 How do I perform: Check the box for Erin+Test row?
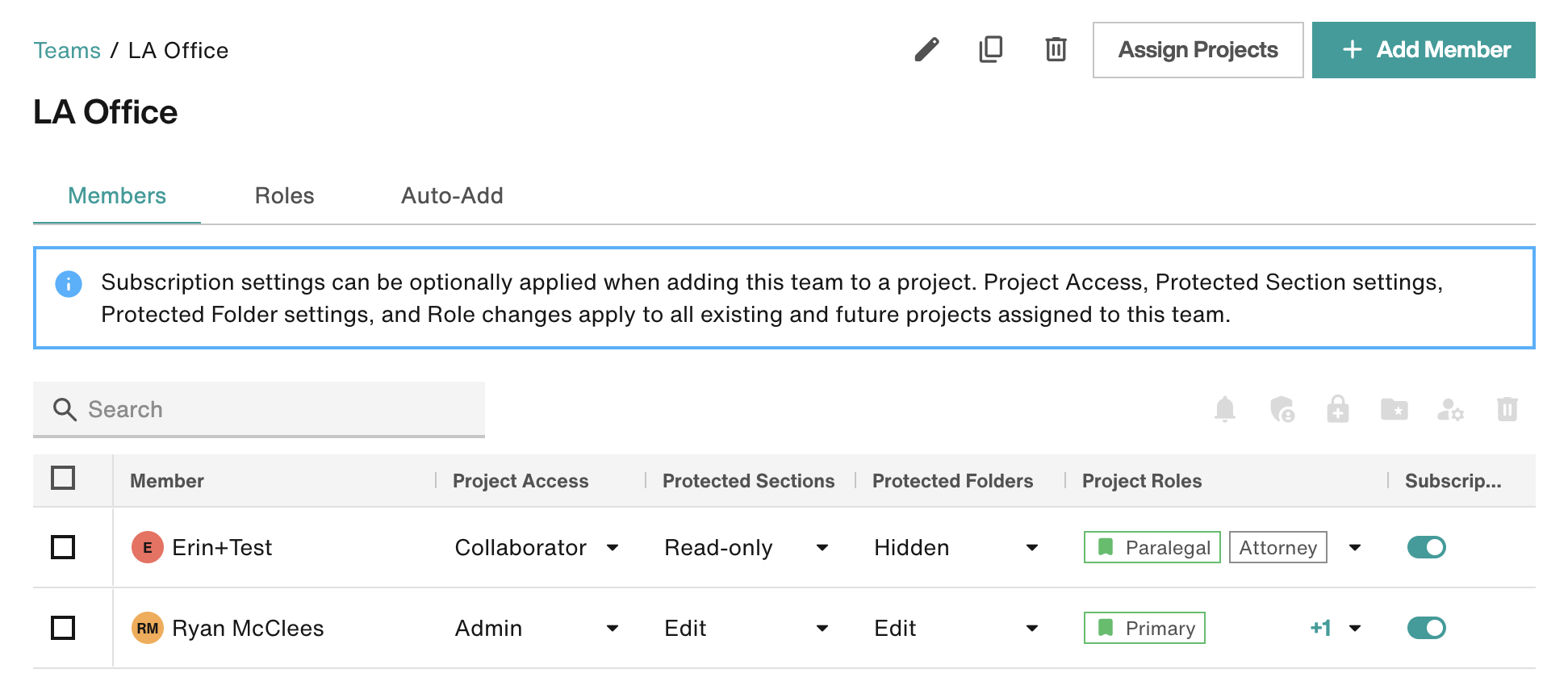63,547
